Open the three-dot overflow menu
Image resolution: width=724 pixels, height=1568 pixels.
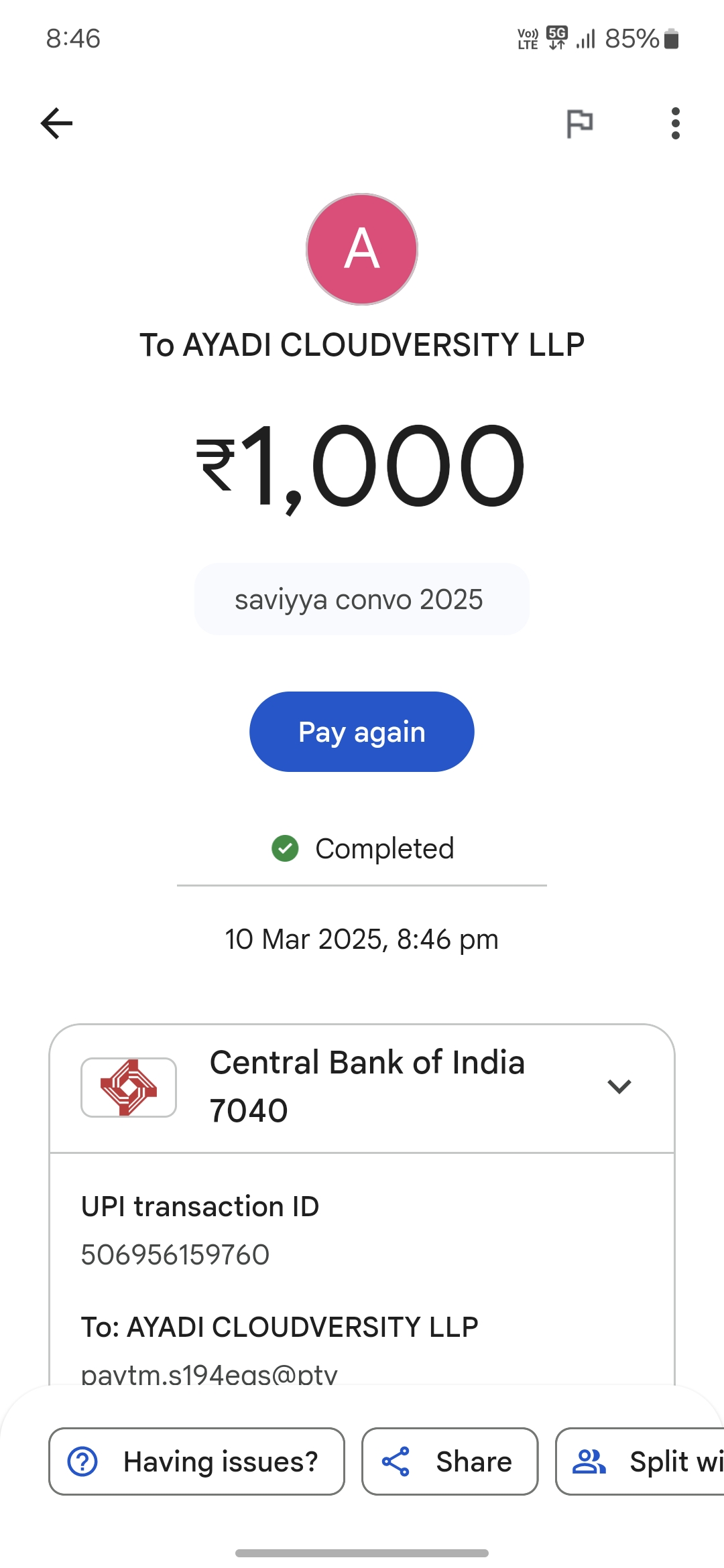point(675,123)
